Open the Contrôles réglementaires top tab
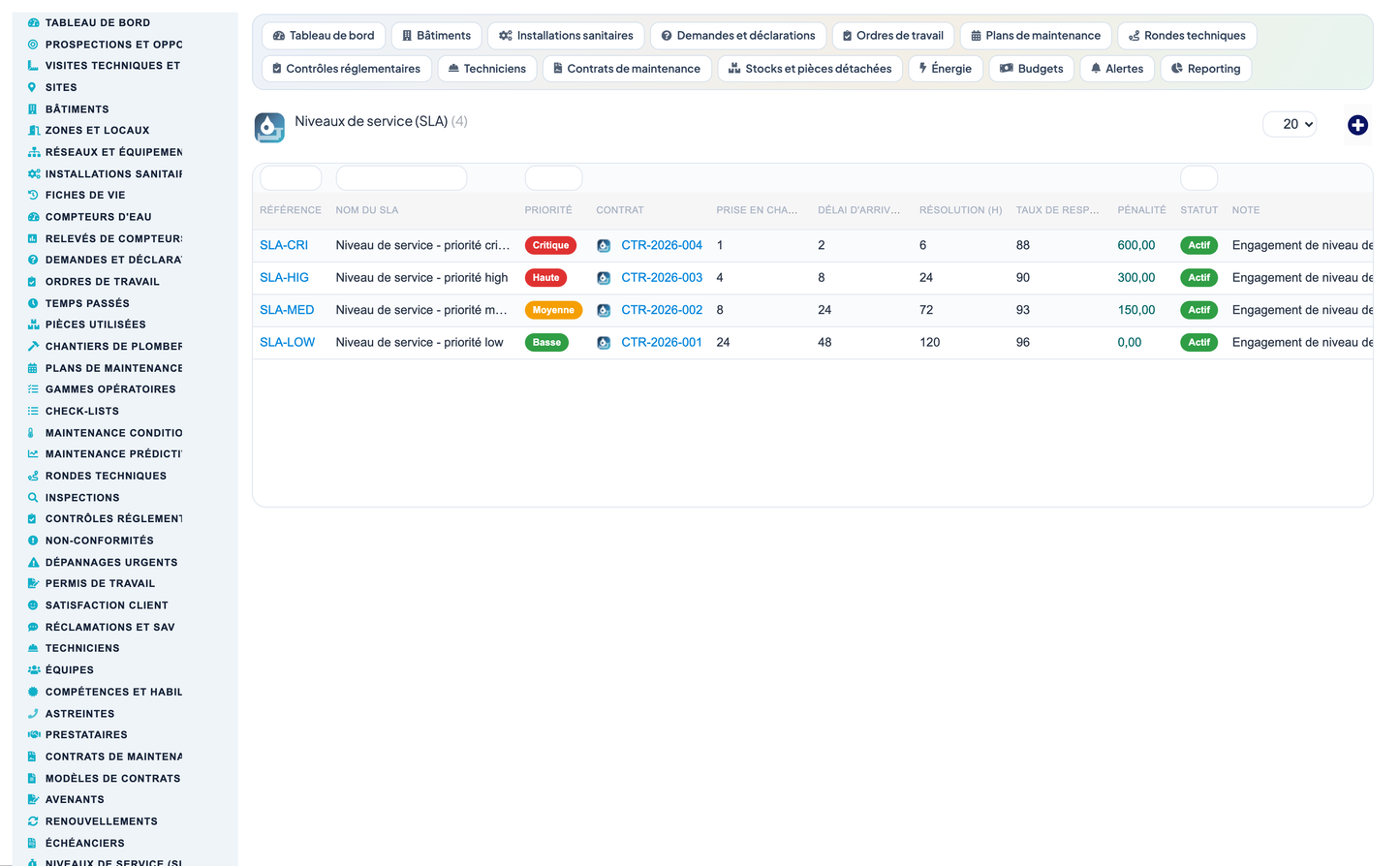 (347, 69)
